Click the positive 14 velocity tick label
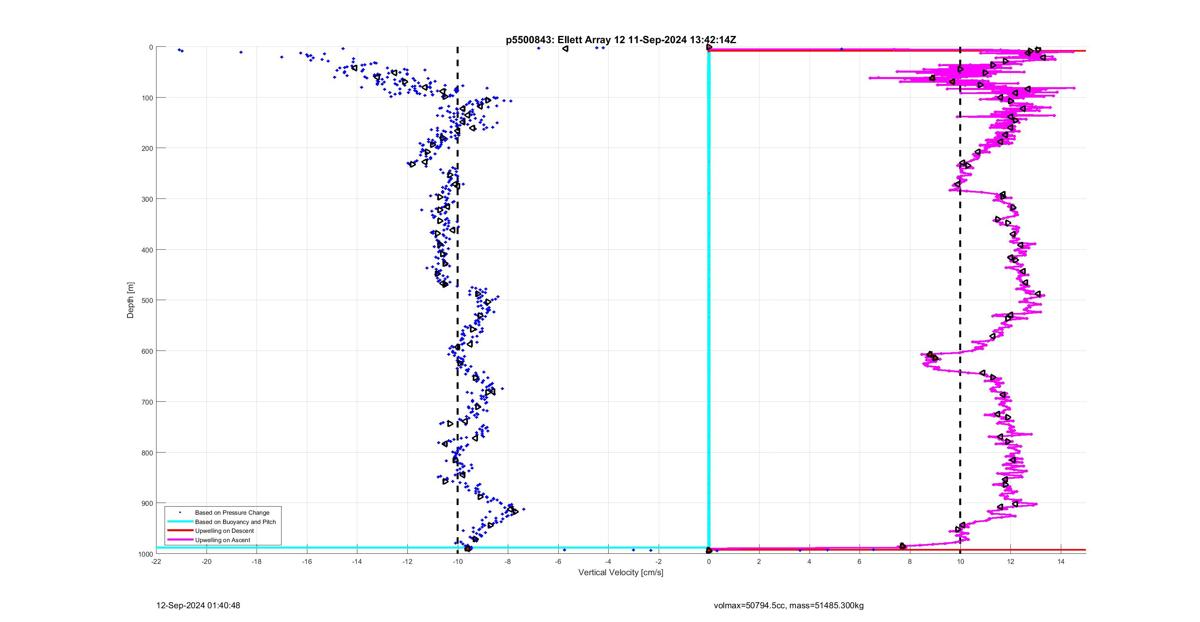 pos(1060,562)
